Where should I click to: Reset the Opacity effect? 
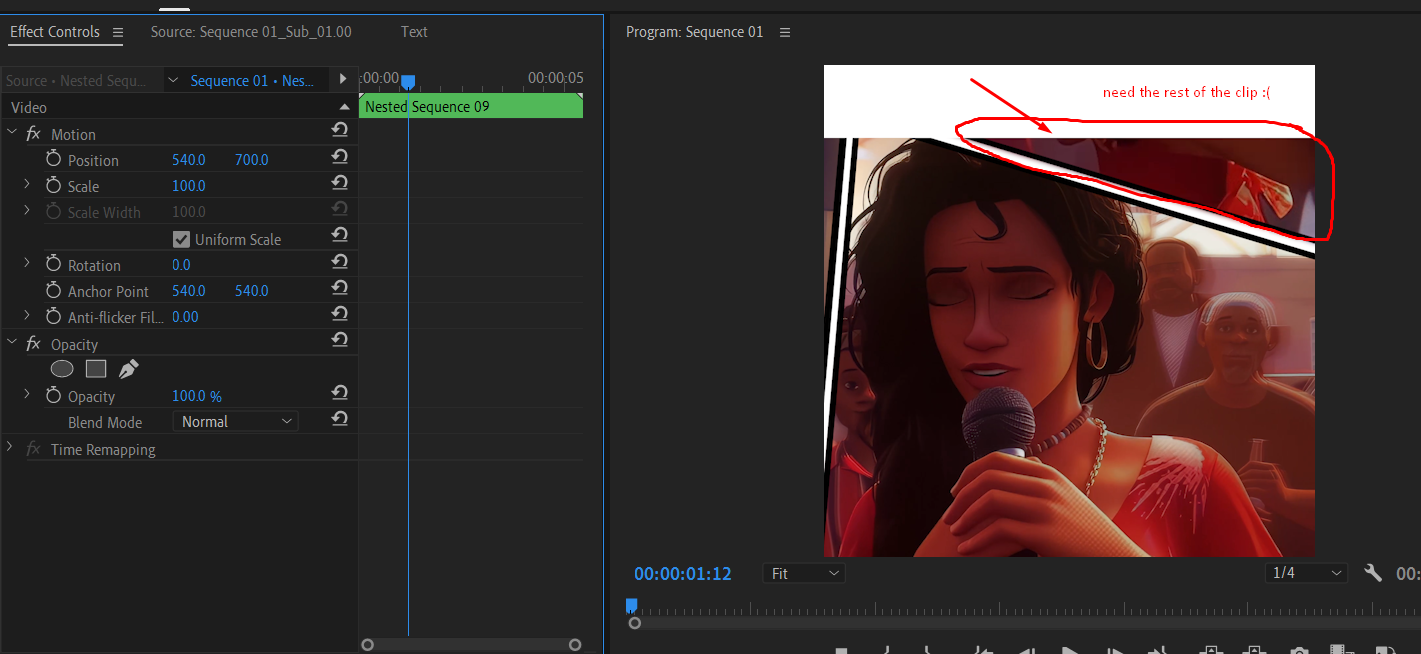click(339, 340)
